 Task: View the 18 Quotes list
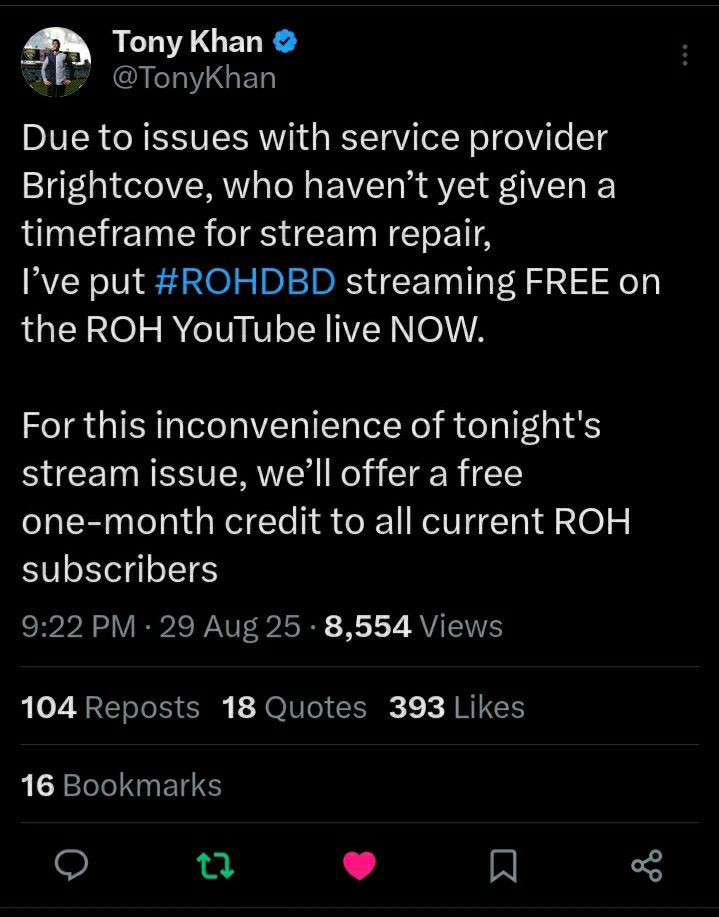(294, 707)
